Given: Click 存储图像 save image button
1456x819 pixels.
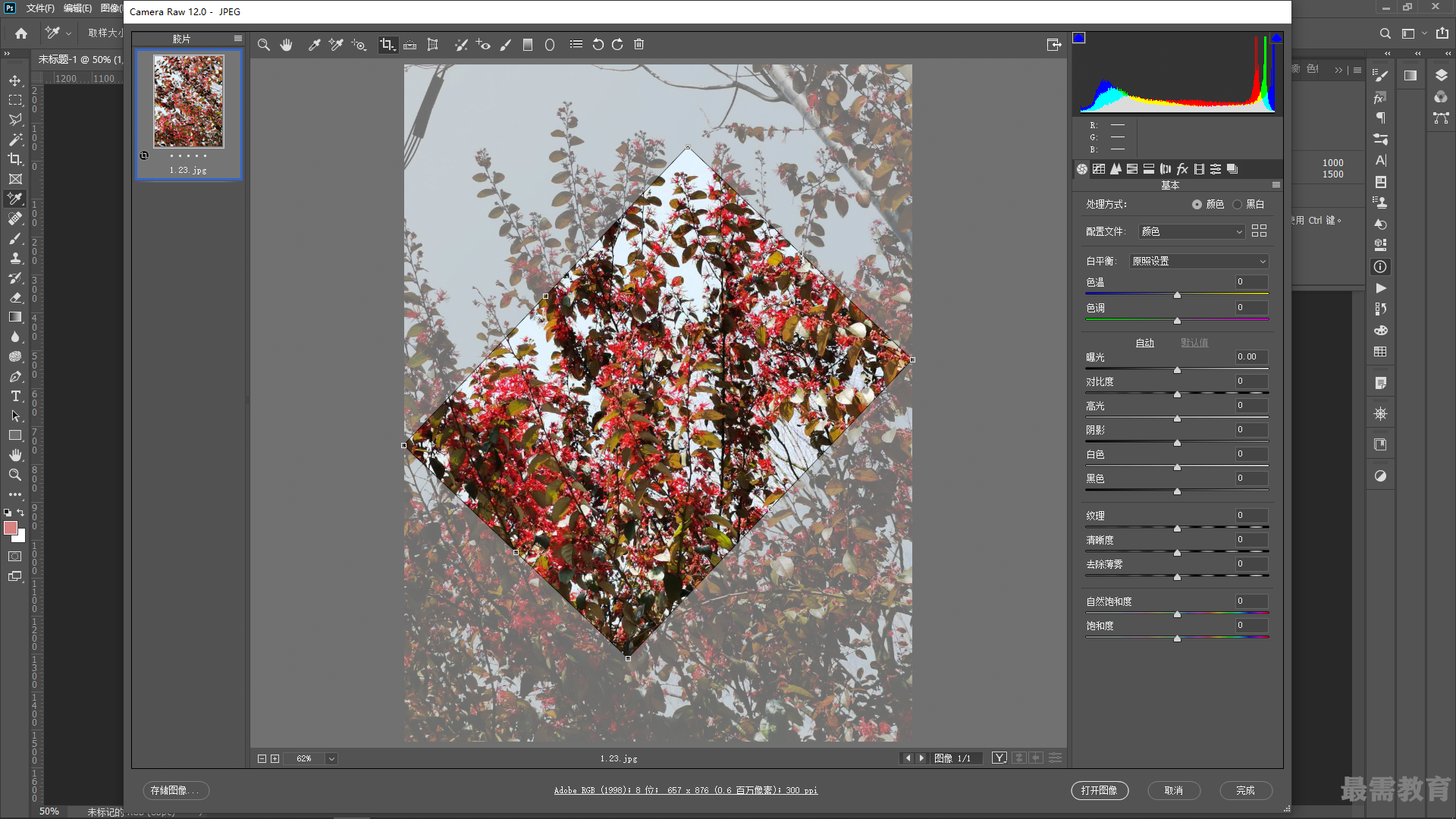Looking at the screenshot, I should point(176,791).
